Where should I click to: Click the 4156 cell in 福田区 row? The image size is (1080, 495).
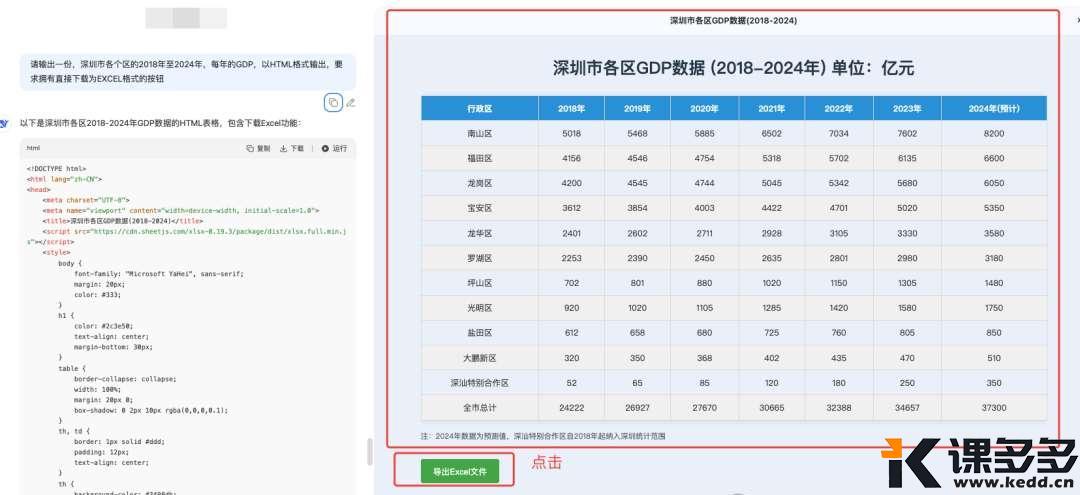pos(571,158)
